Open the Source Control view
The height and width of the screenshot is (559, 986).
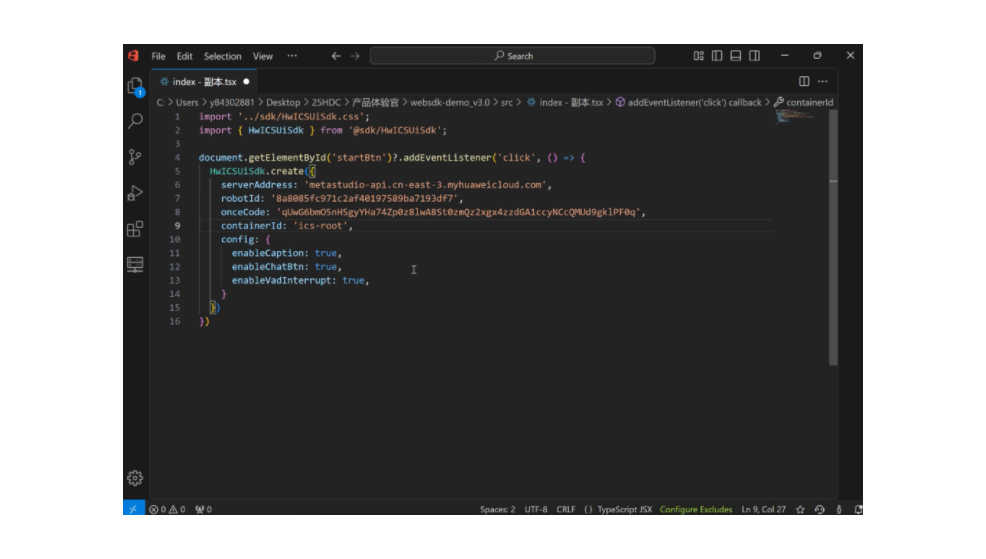tap(135, 157)
